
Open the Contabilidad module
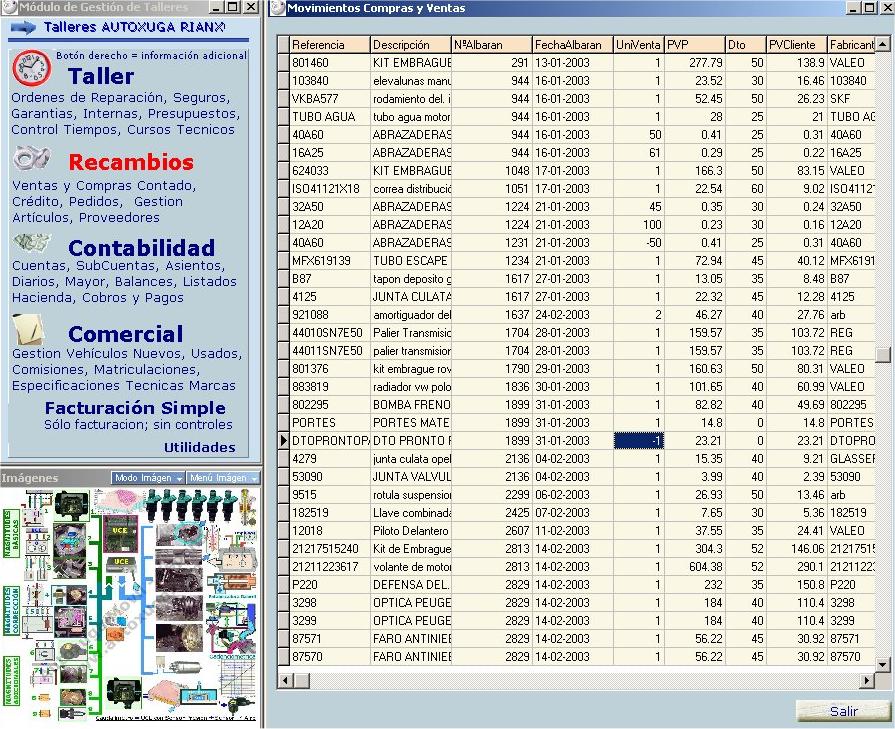tap(141, 248)
